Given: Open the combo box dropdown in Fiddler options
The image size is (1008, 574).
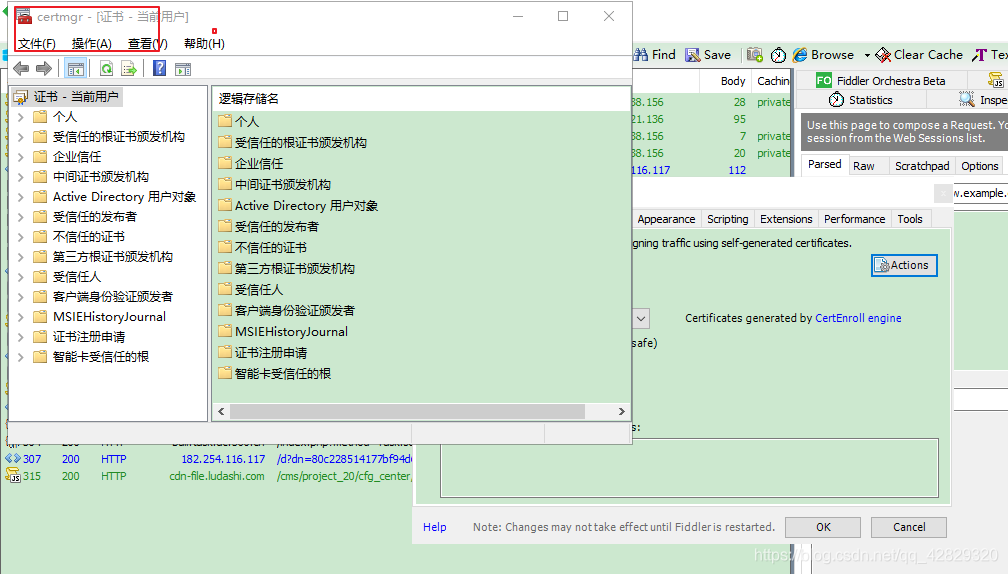Looking at the screenshot, I should pos(641,318).
